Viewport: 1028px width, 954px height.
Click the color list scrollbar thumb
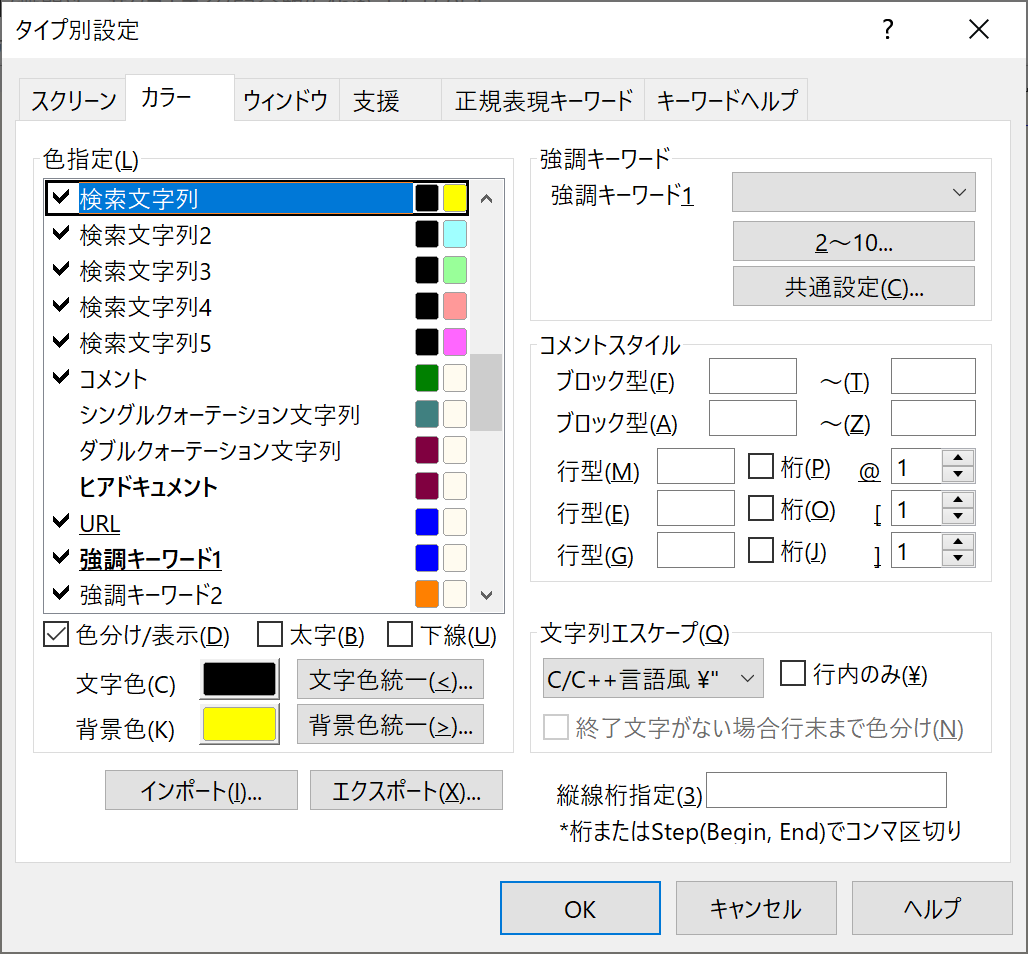(486, 392)
